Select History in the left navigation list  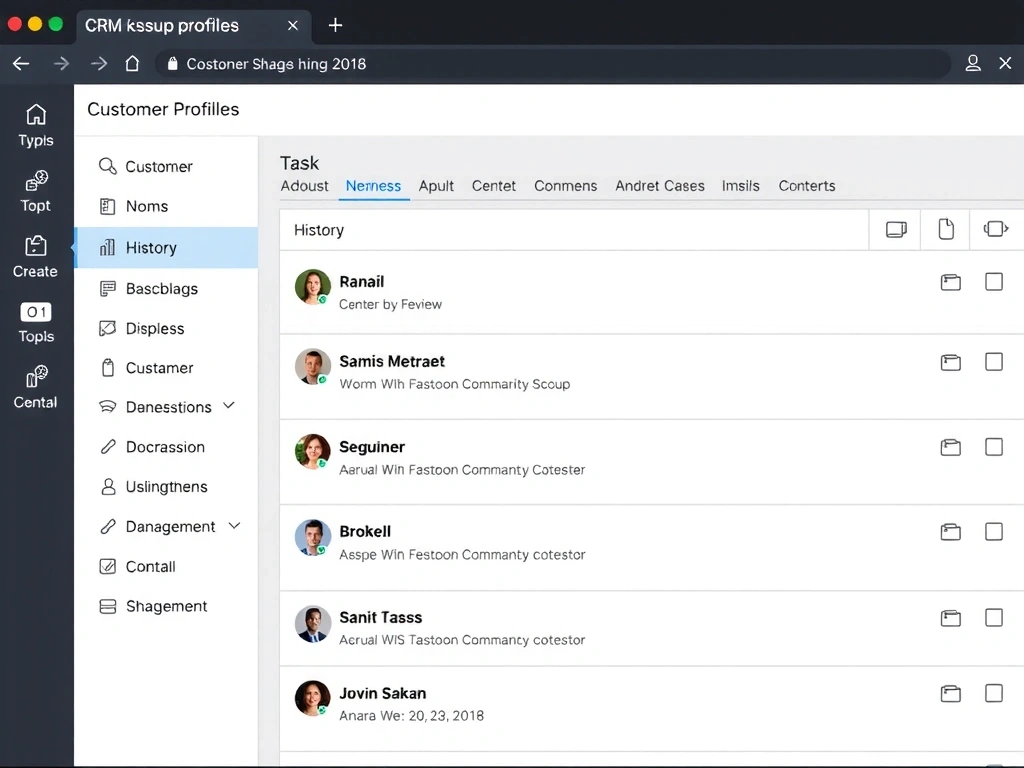tap(150, 247)
